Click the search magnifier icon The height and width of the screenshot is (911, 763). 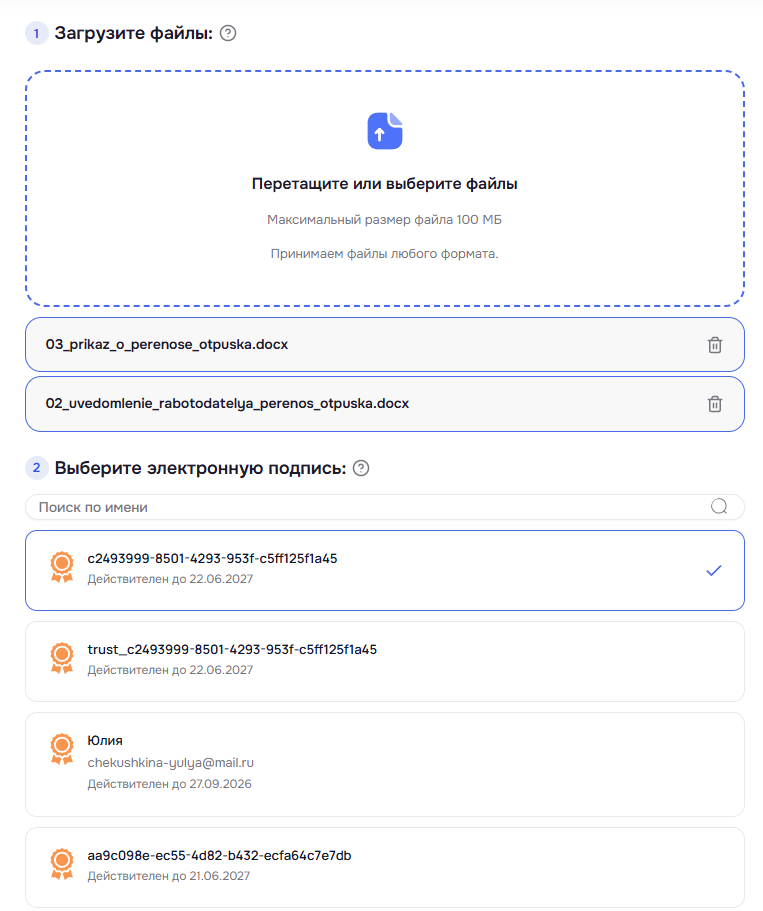pos(719,507)
